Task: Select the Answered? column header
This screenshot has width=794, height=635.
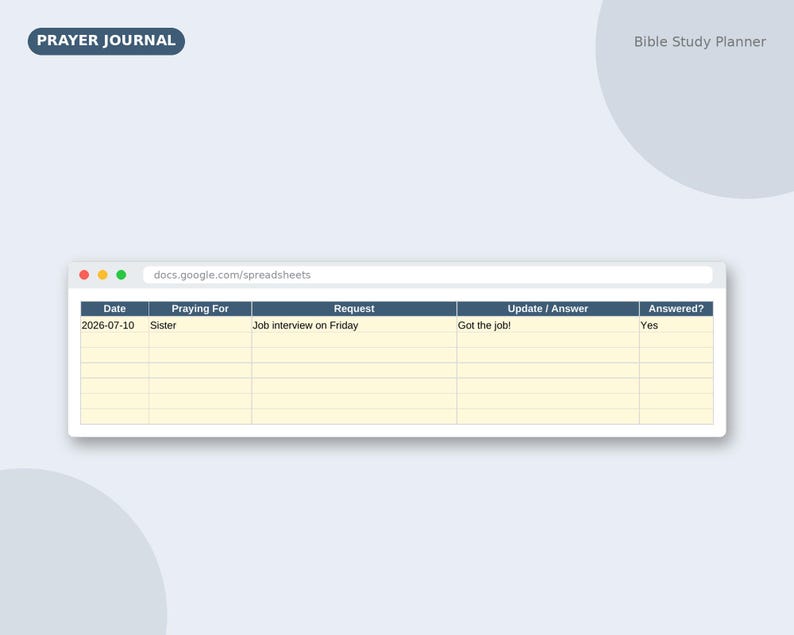Action: coord(676,309)
